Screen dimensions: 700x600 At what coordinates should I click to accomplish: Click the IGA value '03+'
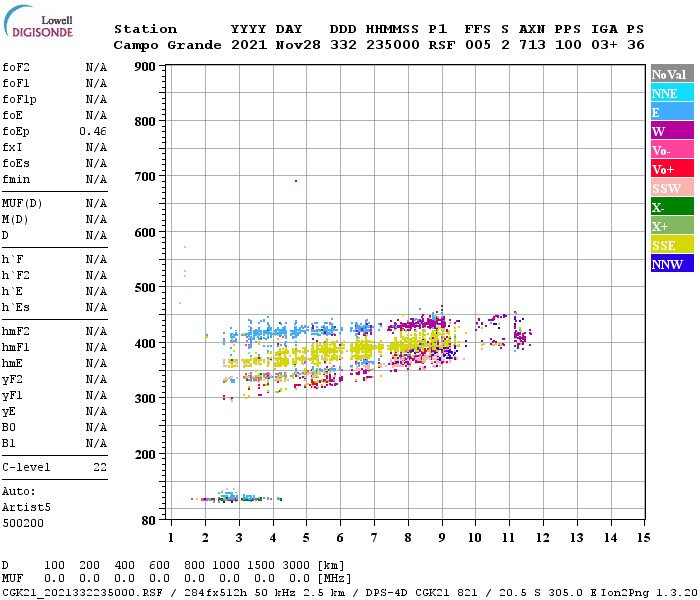coord(604,45)
